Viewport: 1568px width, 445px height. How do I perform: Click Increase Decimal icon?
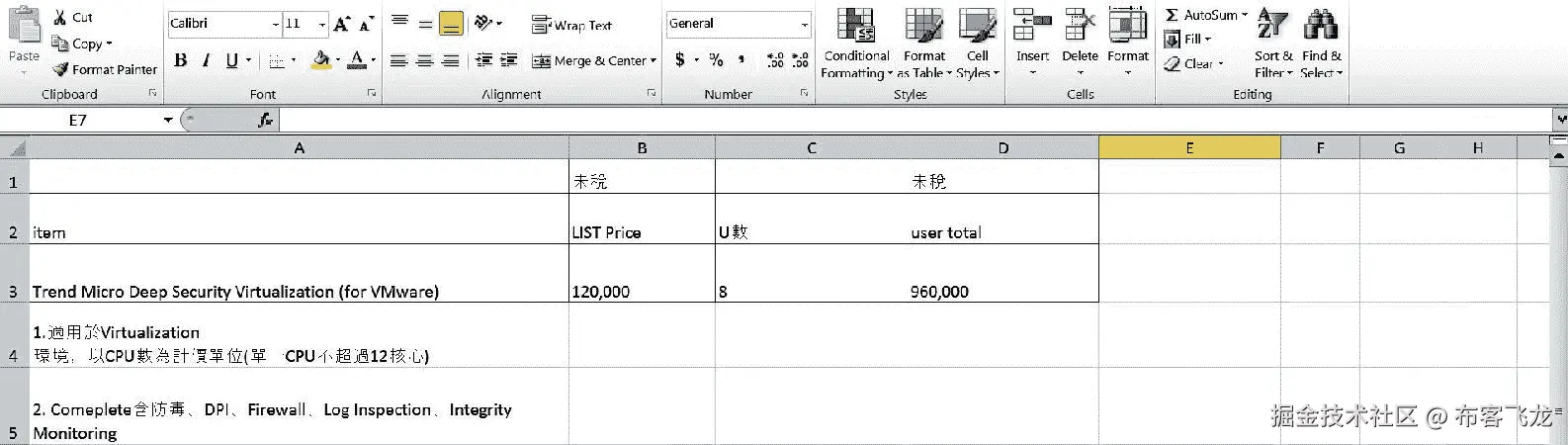pos(775,60)
